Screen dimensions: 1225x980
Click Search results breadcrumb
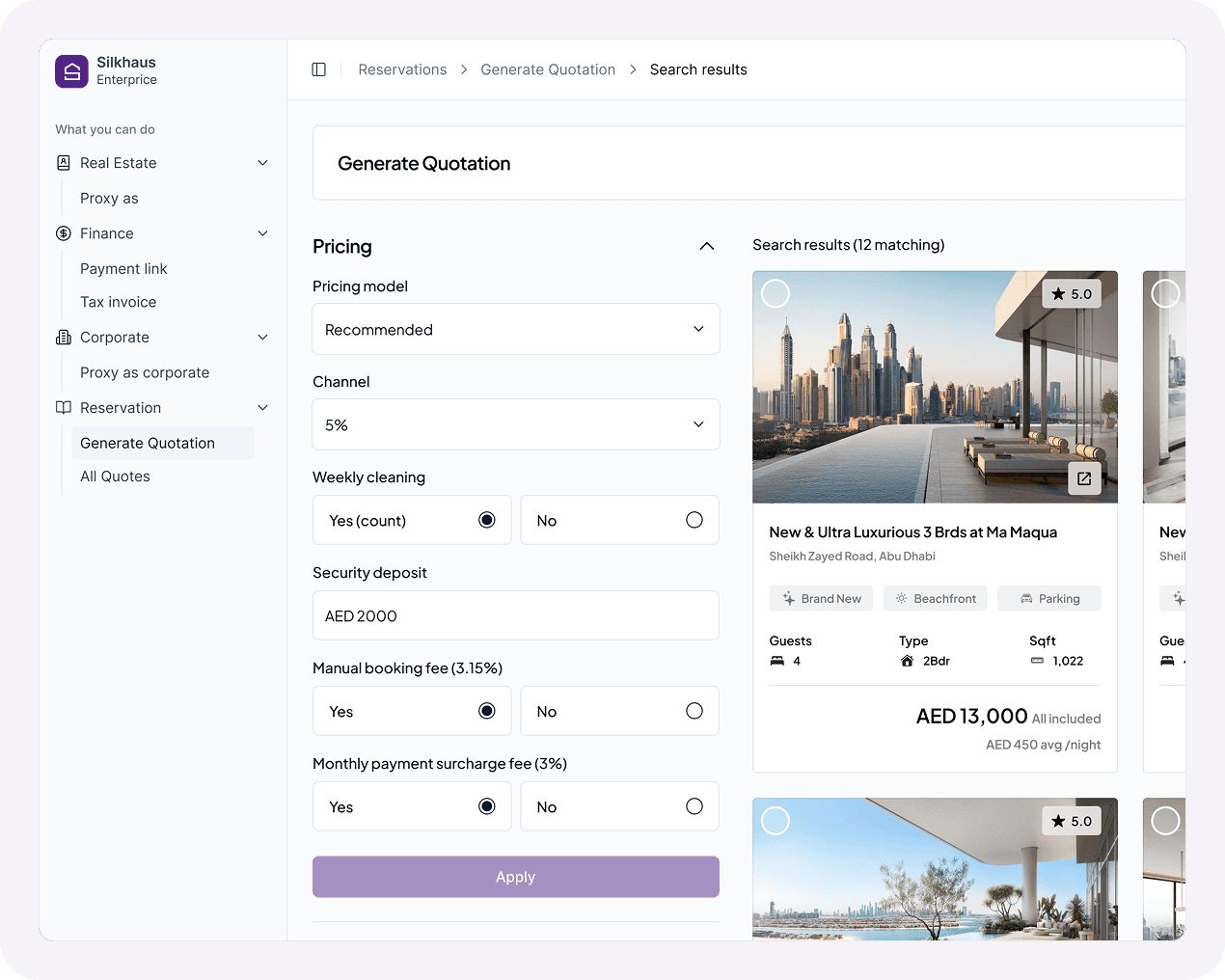pyautogui.click(x=698, y=69)
